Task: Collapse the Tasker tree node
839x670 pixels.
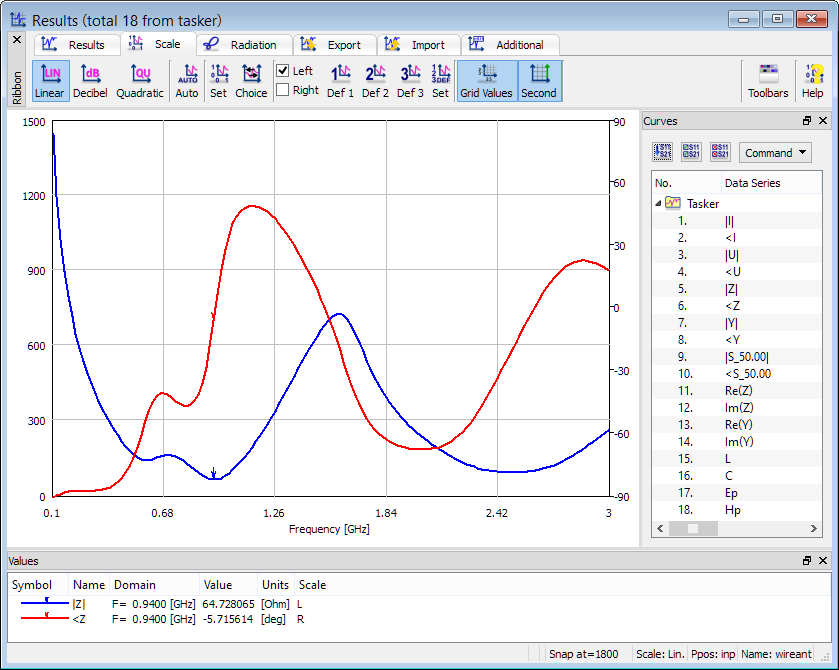Action: [x=659, y=204]
